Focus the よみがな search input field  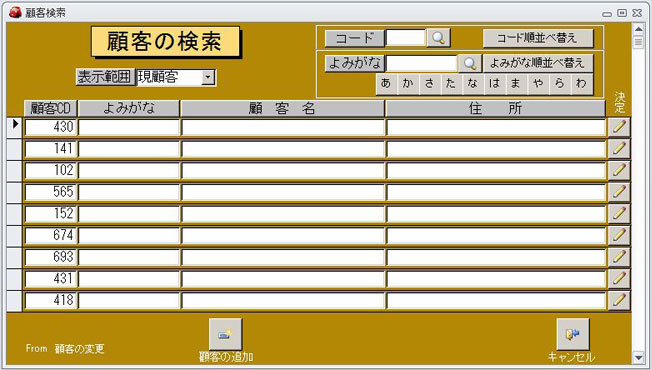point(422,64)
